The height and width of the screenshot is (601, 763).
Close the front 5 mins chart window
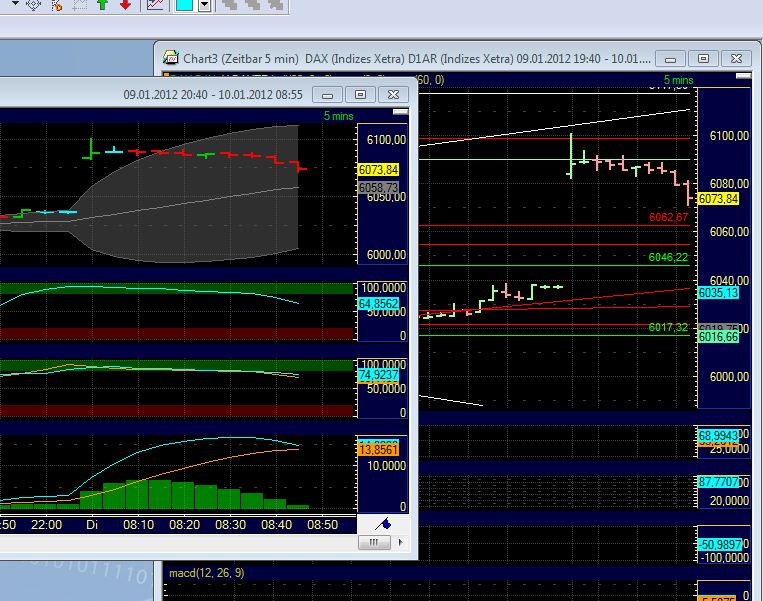(x=394, y=94)
